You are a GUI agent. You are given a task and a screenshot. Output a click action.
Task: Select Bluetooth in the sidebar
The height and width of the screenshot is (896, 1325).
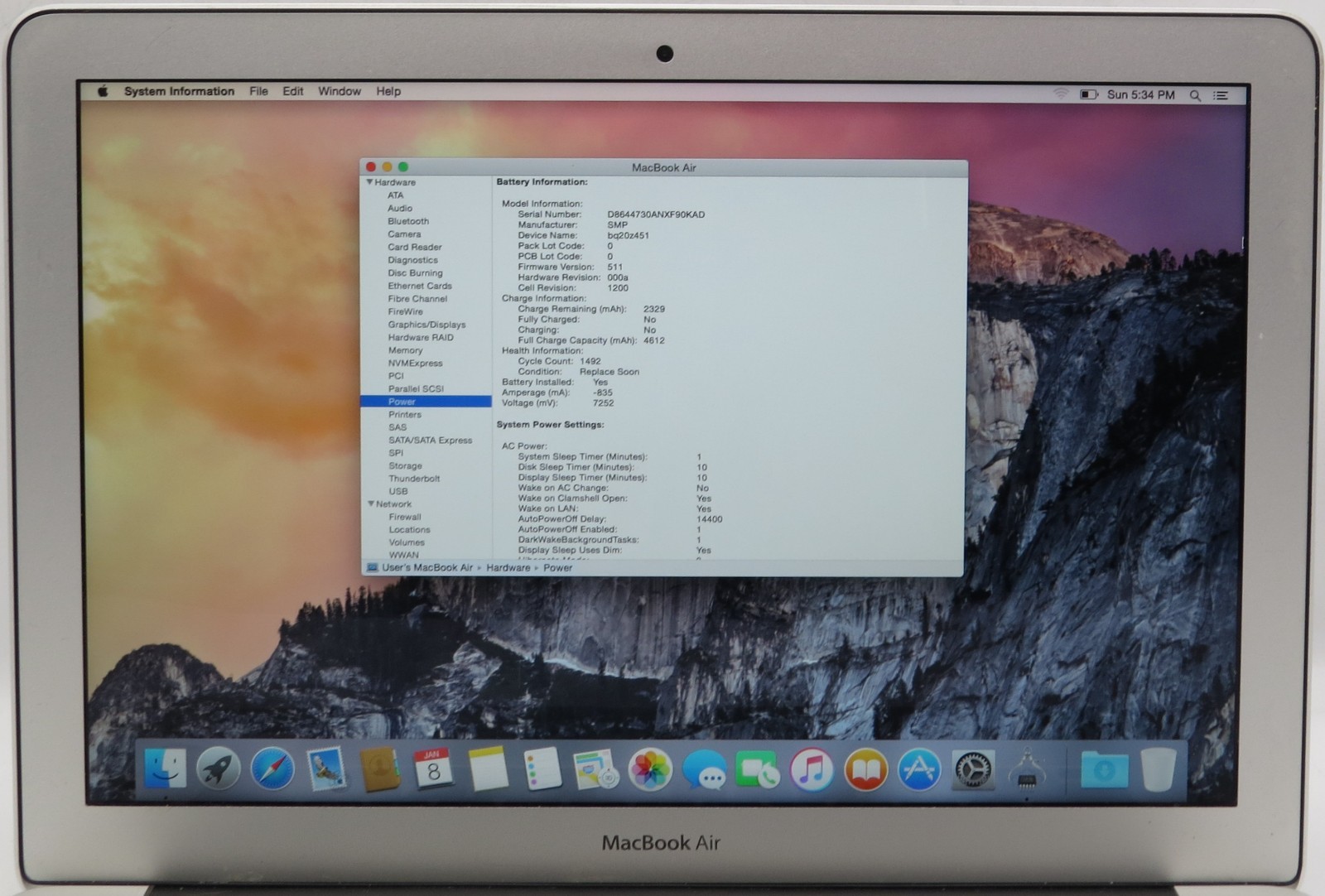408,221
